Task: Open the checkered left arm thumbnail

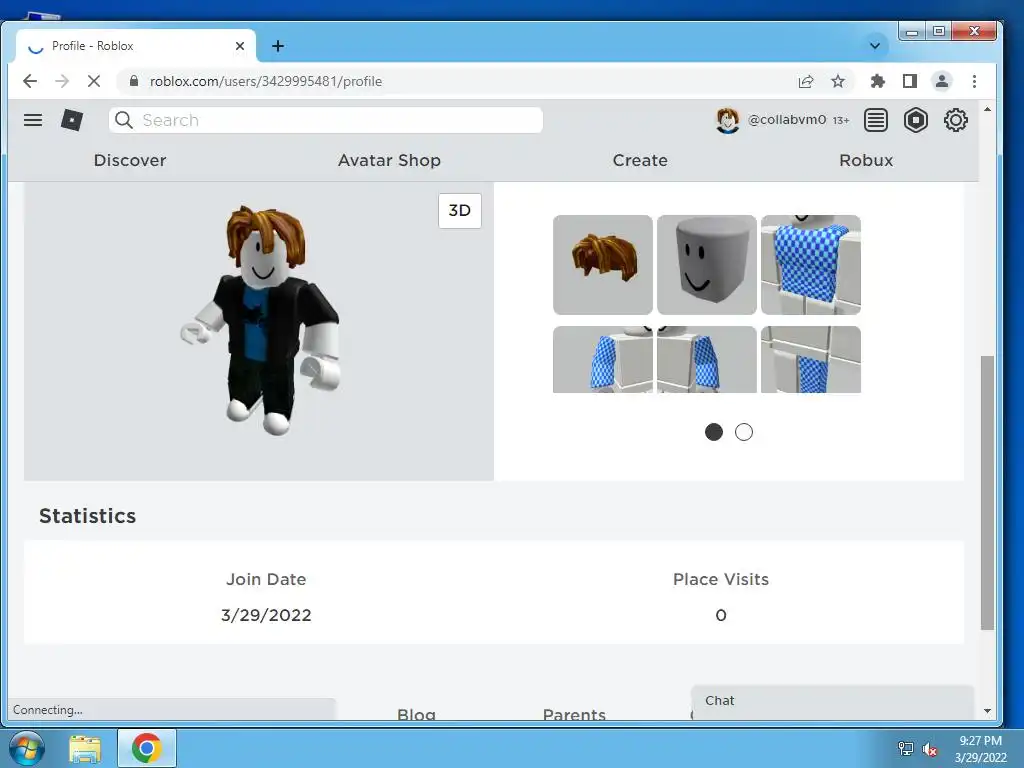Action: click(707, 359)
